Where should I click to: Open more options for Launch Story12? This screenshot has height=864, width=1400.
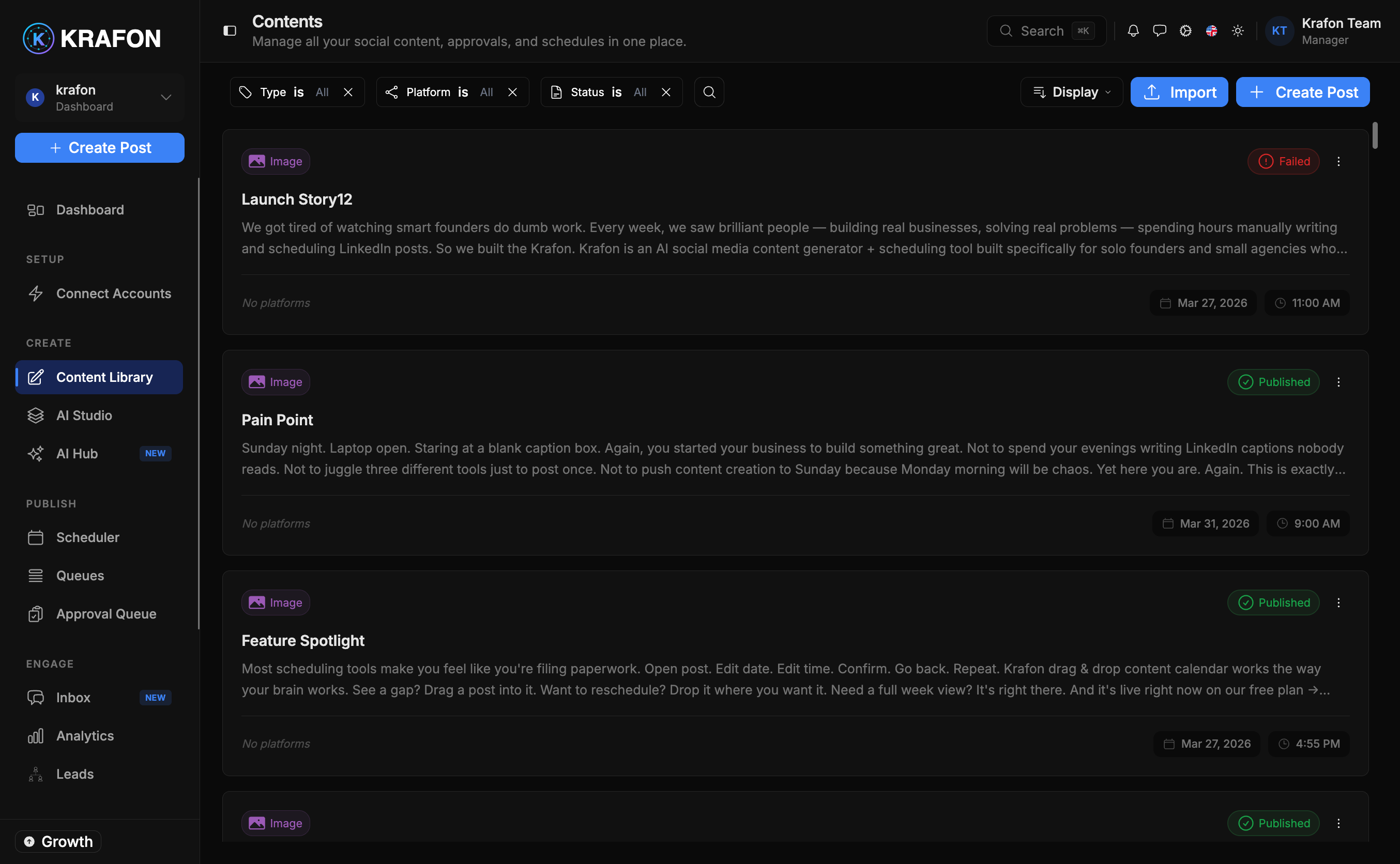click(x=1338, y=162)
